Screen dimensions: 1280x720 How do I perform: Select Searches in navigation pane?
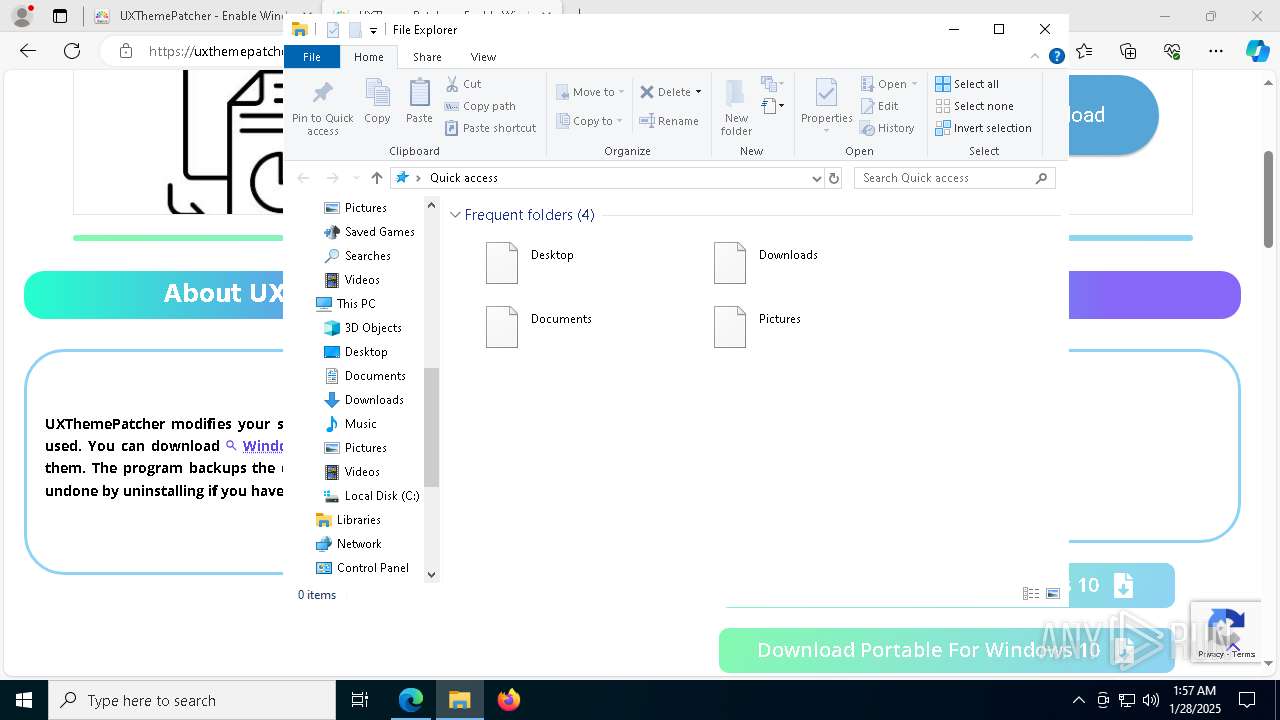pyautogui.click(x=357, y=256)
